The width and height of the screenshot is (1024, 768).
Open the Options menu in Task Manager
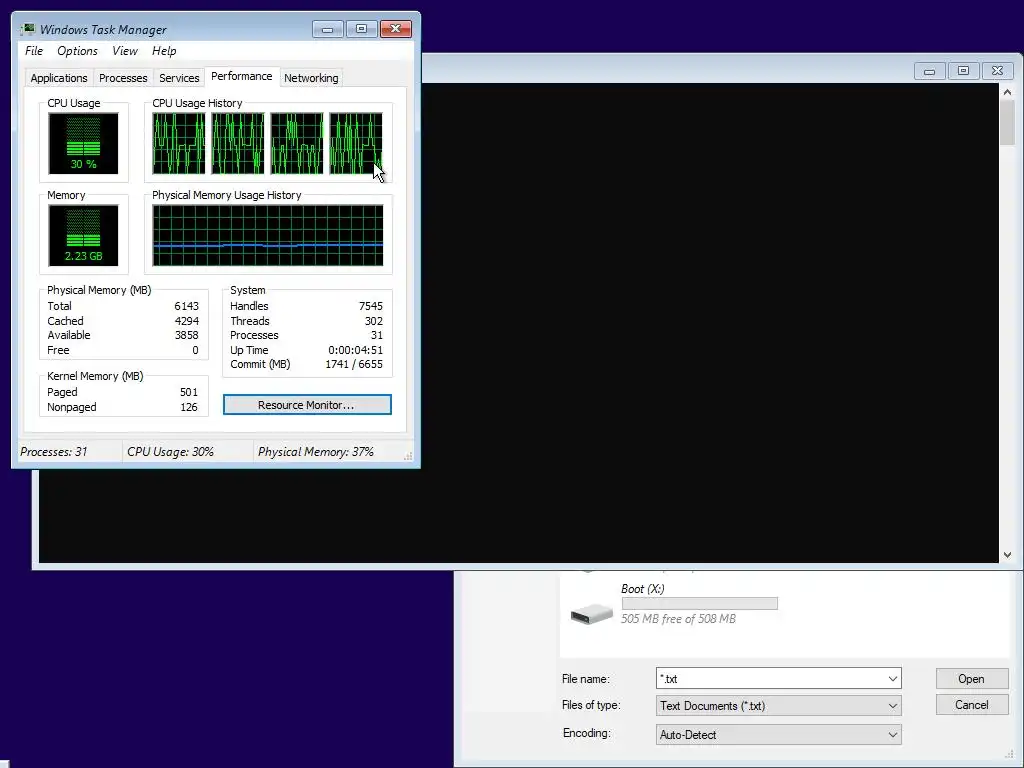click(x=77, y=51)
